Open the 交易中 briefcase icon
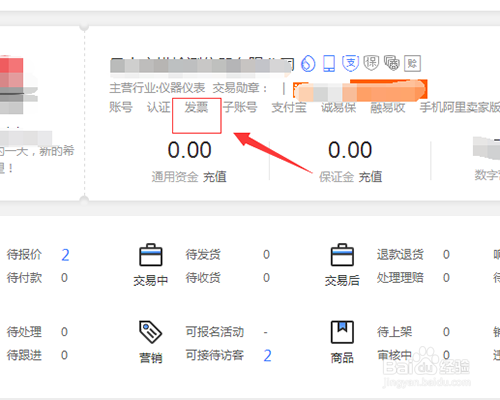Screen dimensions: 500x400 (151, 255)
